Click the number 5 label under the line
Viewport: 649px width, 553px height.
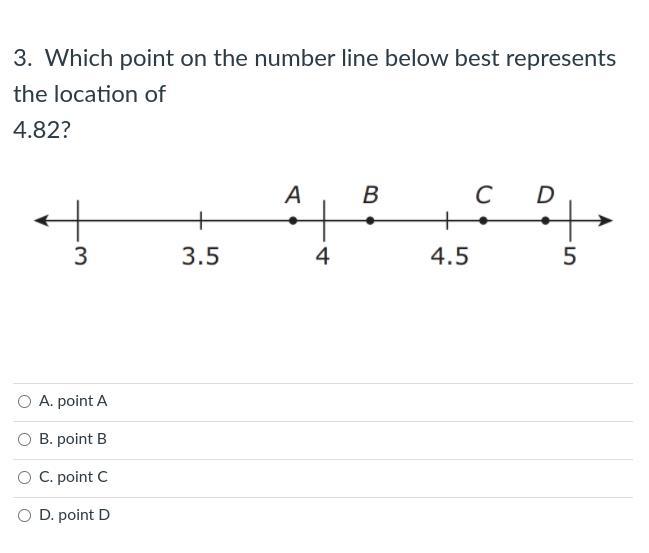coord(569,256)
